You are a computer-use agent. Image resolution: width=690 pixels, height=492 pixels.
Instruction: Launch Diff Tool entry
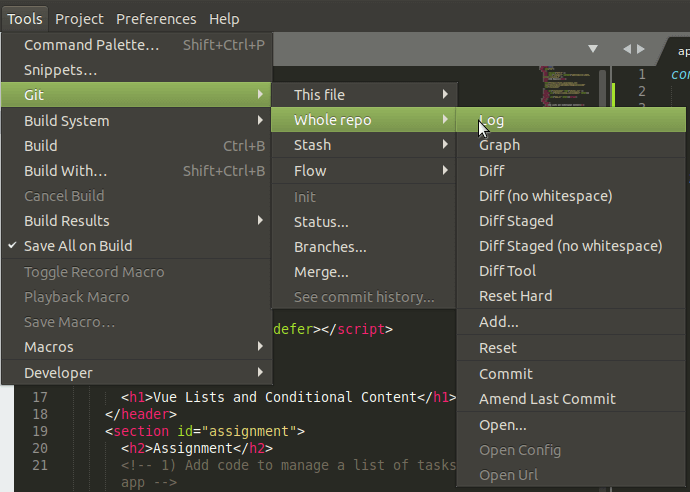pos(571,271)
